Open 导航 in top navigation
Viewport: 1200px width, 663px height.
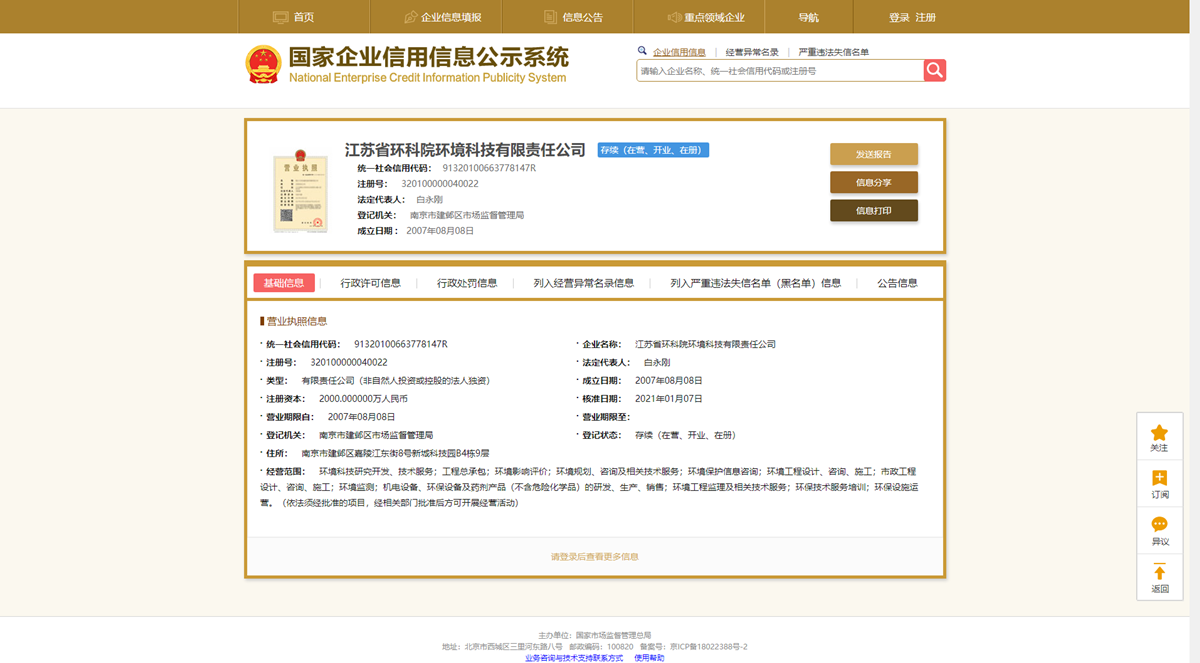point(808,17)
